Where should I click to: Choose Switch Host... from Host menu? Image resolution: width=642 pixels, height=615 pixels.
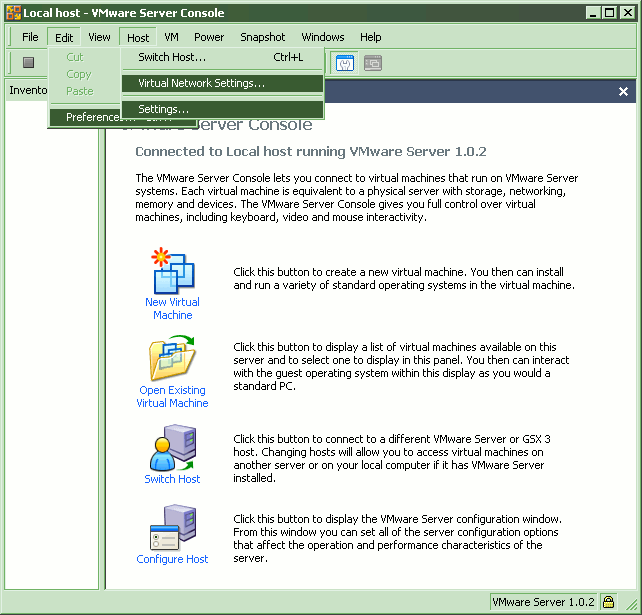(x=223, y=57)
